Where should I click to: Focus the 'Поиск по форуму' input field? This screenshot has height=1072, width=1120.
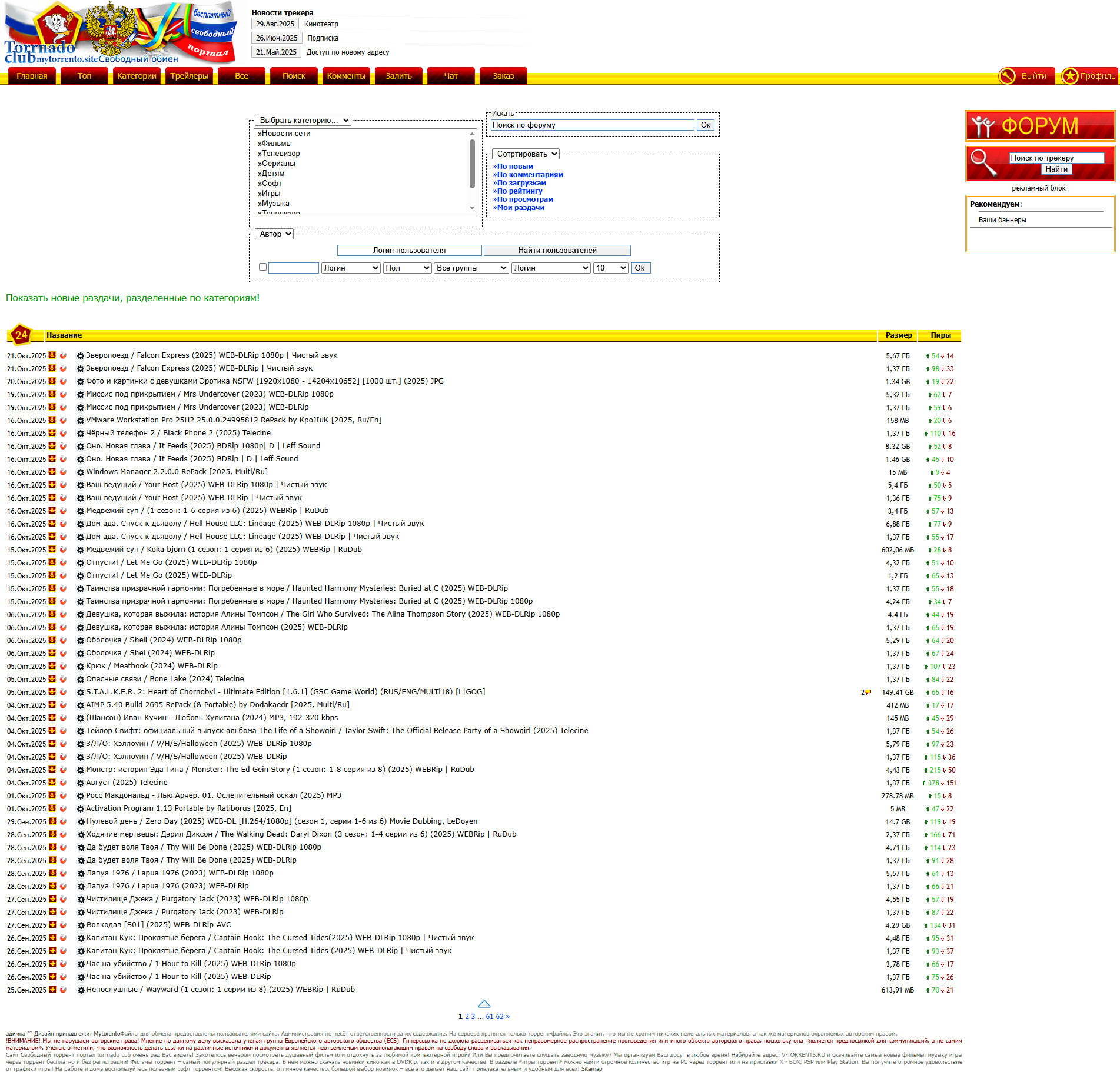point(592,125)
